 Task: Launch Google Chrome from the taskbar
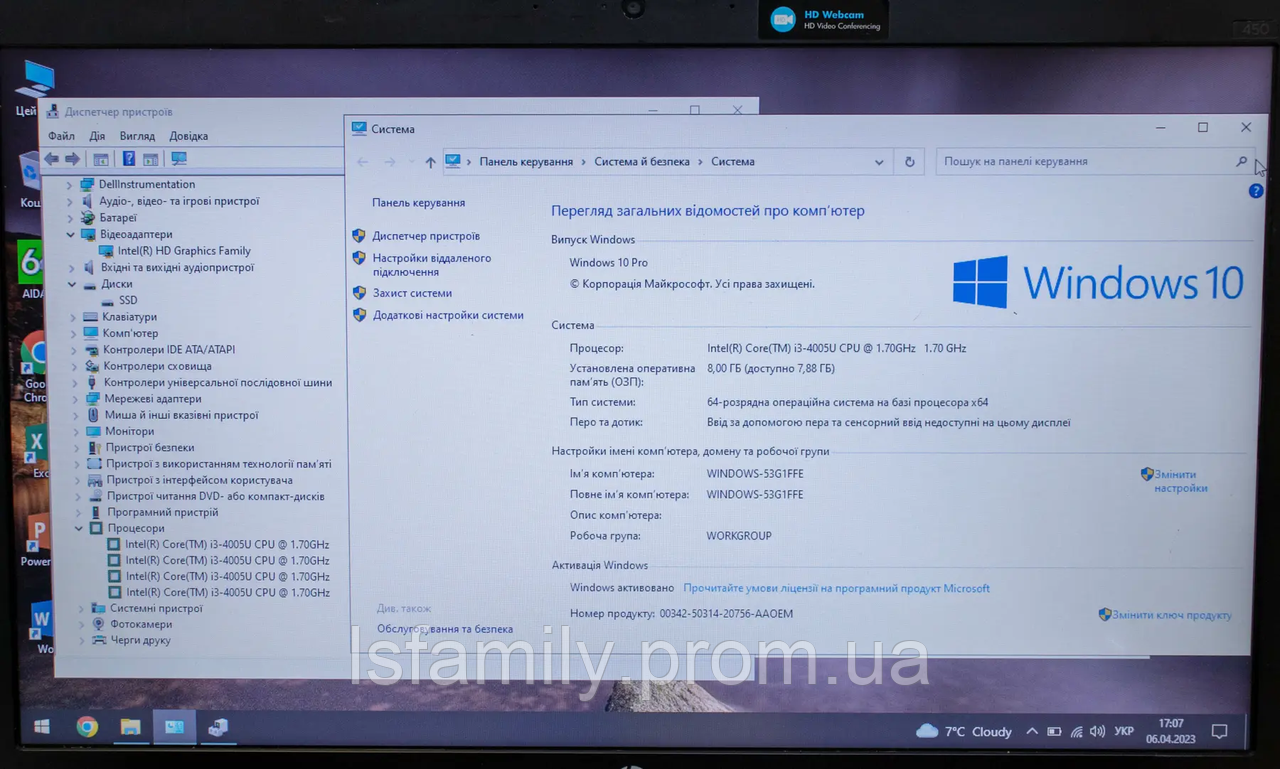[x=87, y=727]
